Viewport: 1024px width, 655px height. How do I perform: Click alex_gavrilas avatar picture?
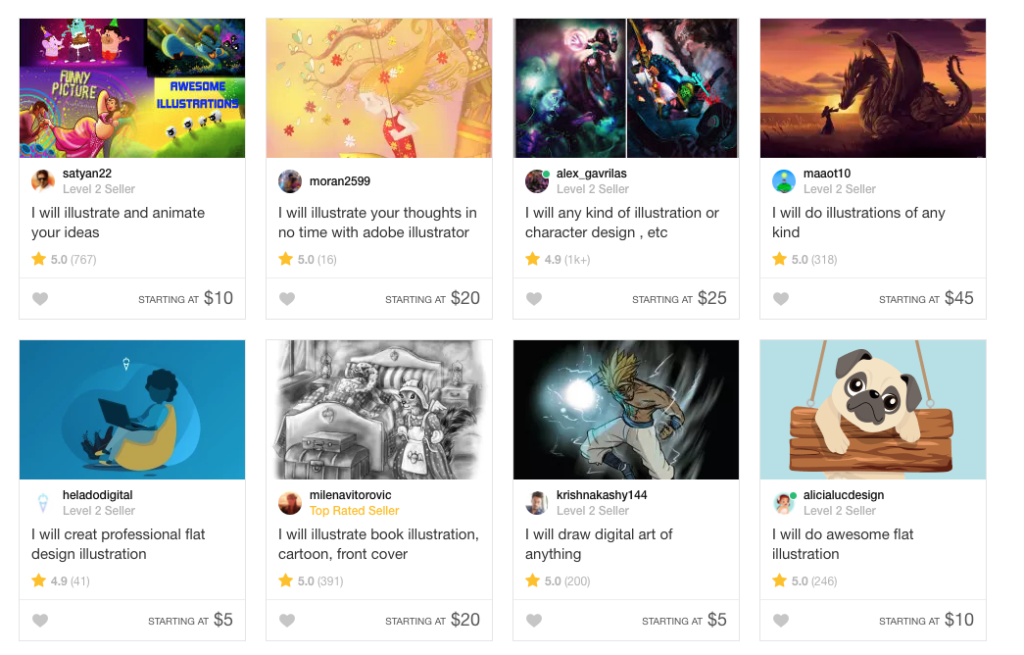pyautogui.click(x=537, y=181)
